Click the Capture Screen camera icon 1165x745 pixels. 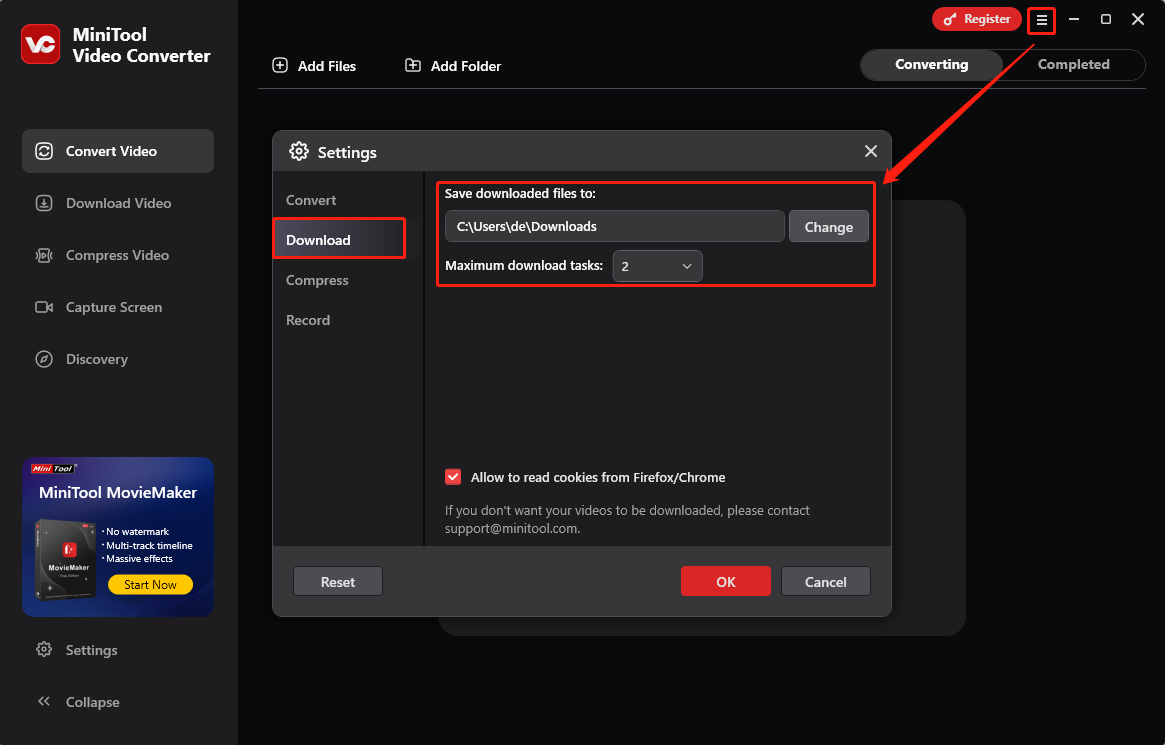click(x=44, y=308)
